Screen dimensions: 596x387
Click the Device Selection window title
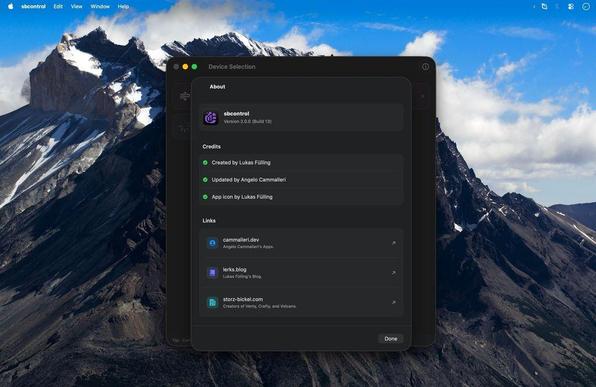232,67
